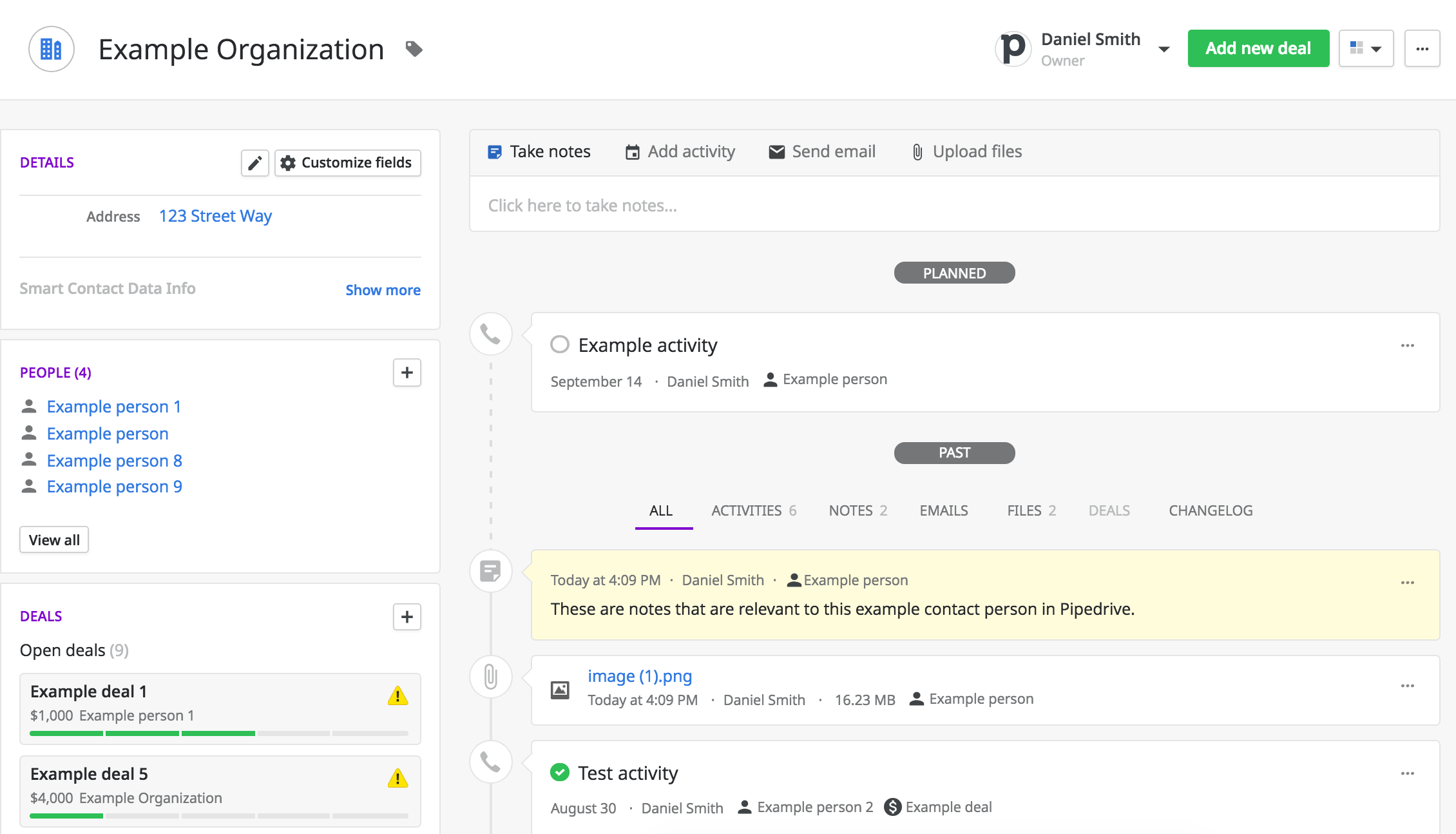
Task: Open the Example deal 5 card
Action: point(220,791)
